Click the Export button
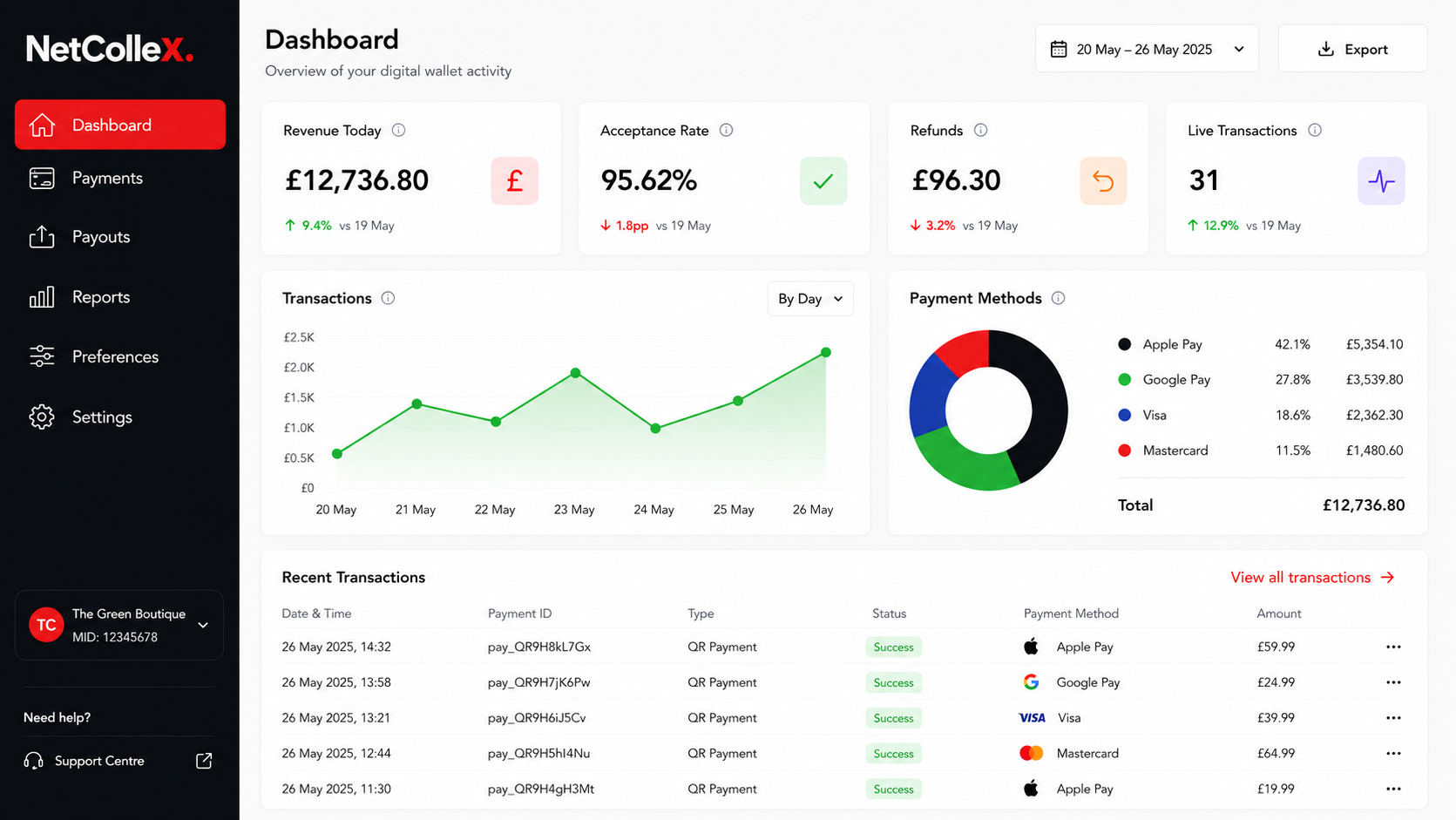 pyautogui.click(x=1352, y=49)
